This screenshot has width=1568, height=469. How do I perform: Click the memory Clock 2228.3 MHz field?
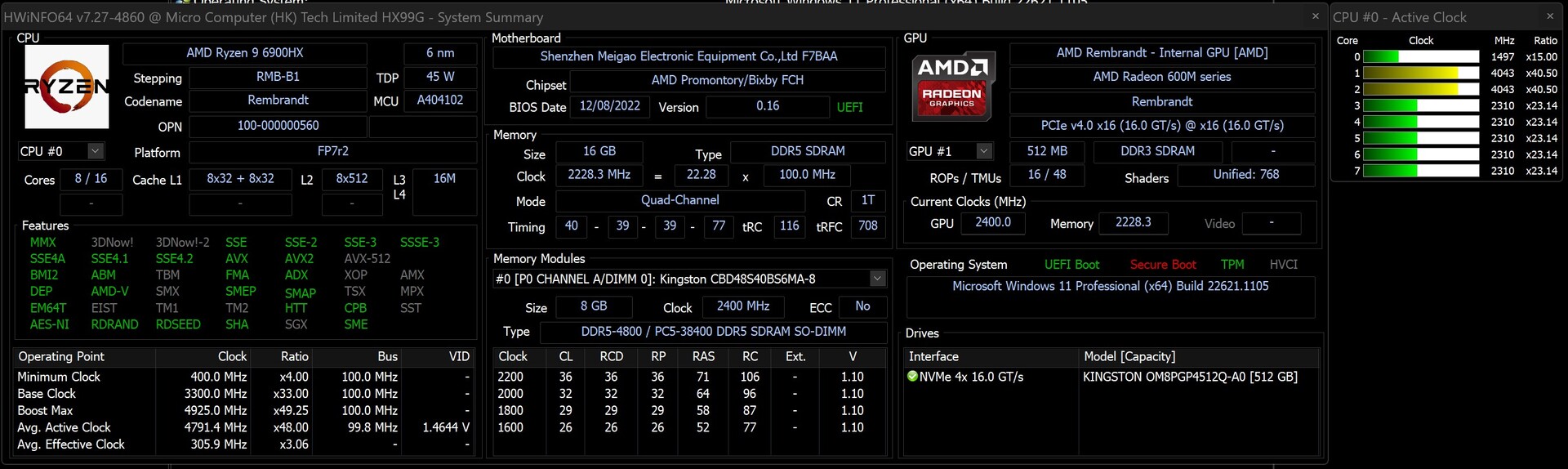coord(599,175)
